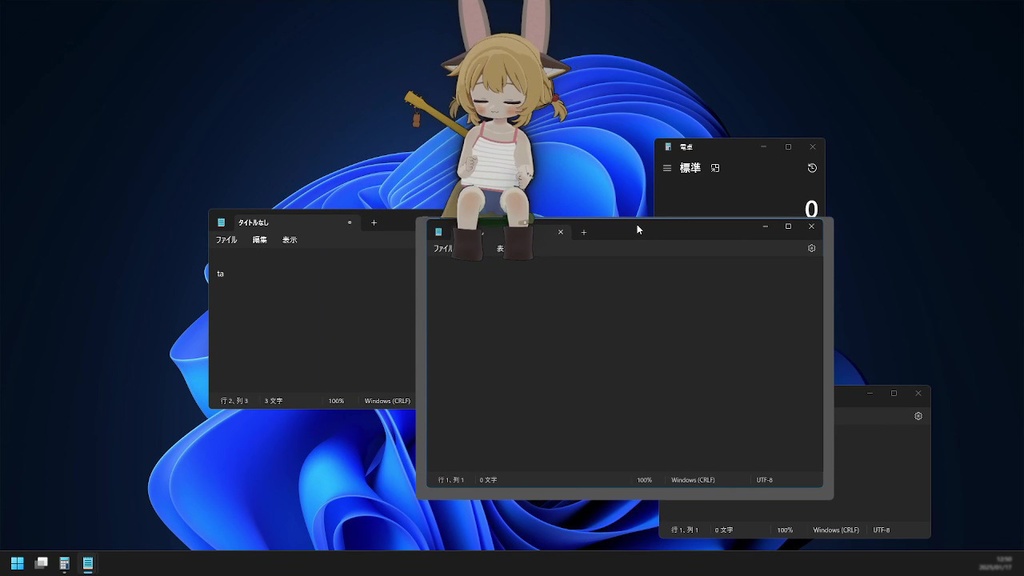Screen dimensions: 1024x576
Task: Open 表示 menu in タイトルなし Notepad
Action: 289,240
